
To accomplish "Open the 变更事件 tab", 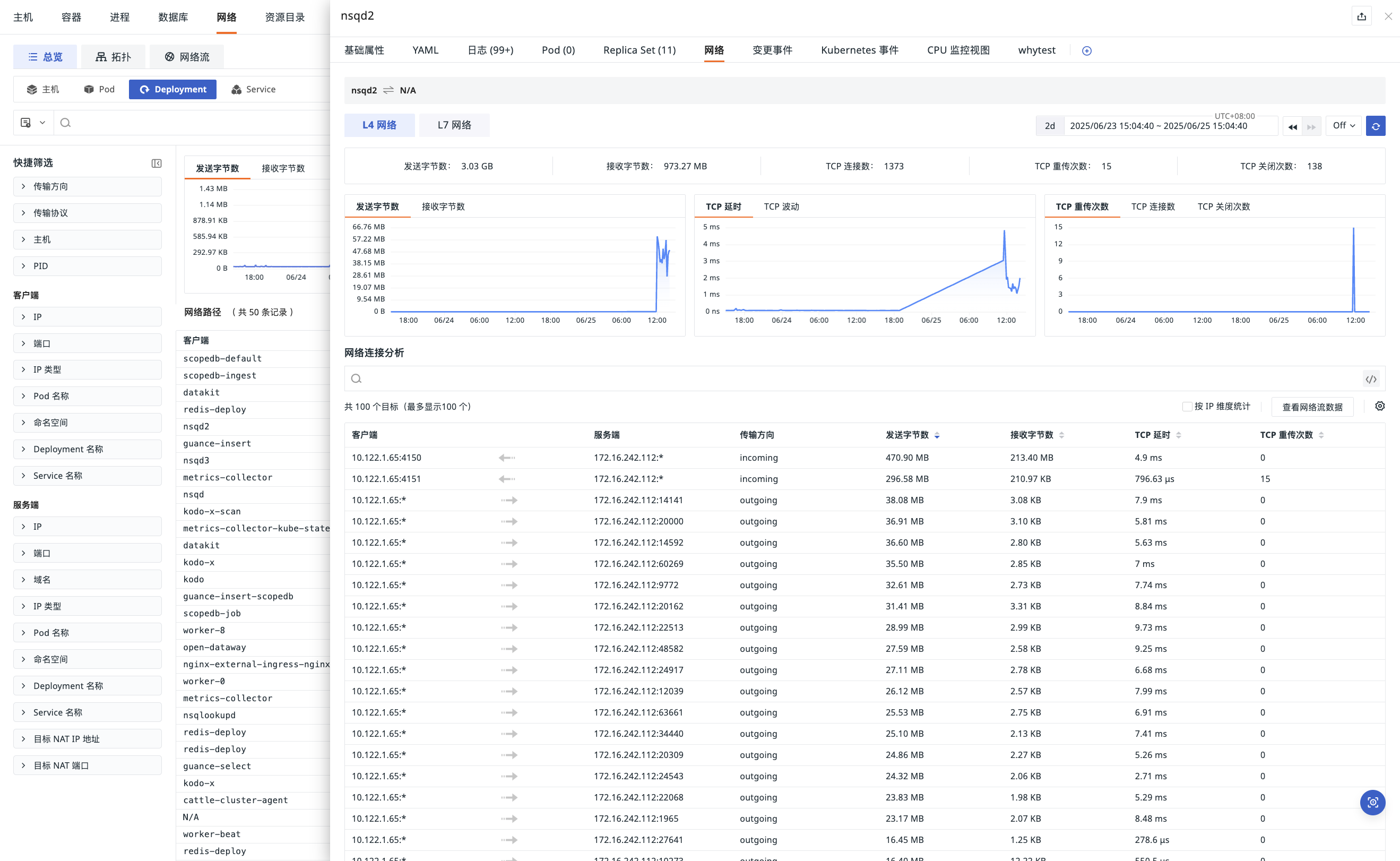I will [772, 50].
